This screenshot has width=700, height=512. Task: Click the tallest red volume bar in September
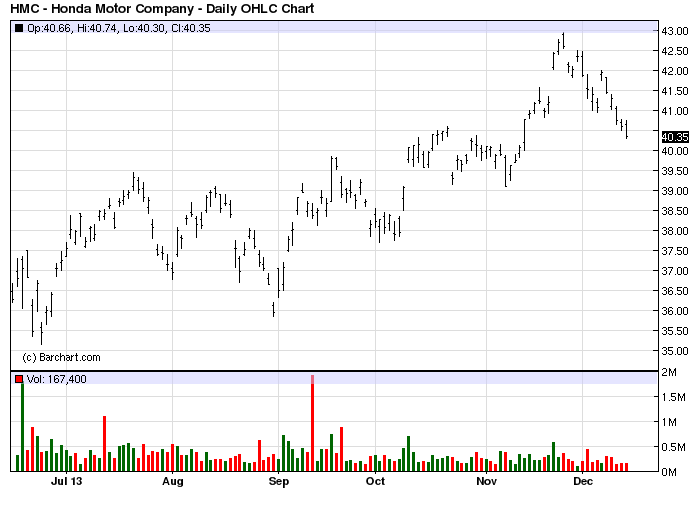(x=312, y=423)
